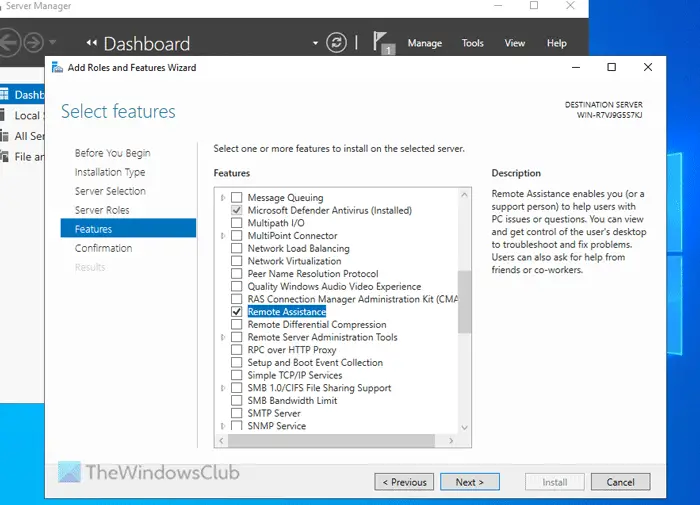Minimize the Add Roles and Features Wizard
700x505 pixels.
(x=576, y=67)
